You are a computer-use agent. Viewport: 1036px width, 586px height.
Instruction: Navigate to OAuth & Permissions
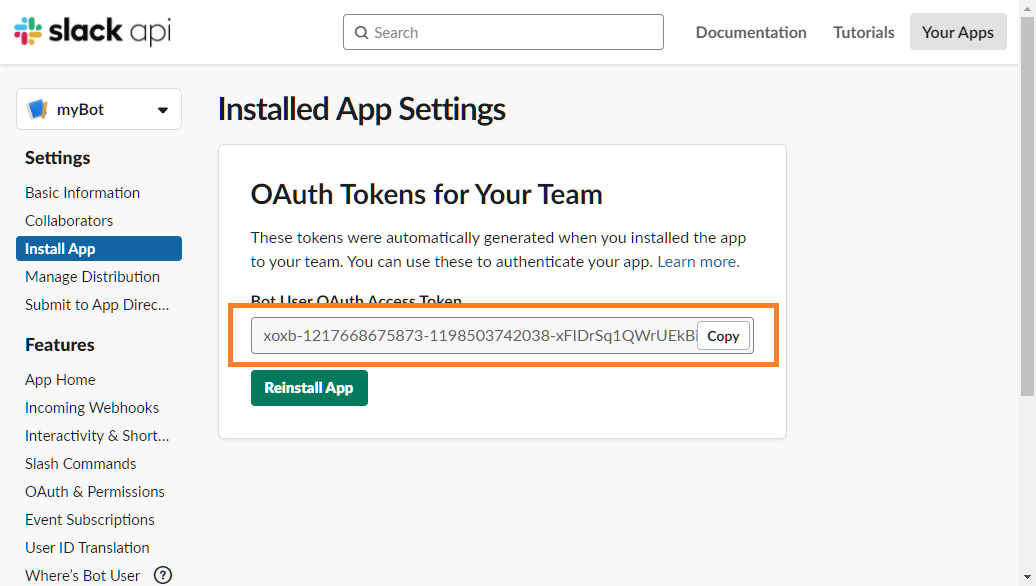coord(94,491)
